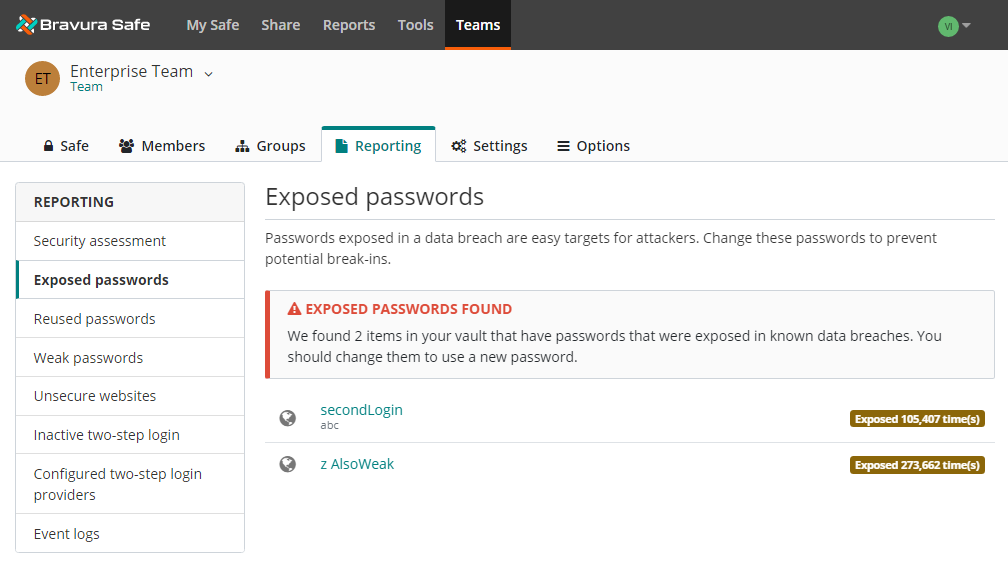Open Weak passwords report
Screen dimensions: 1008x570
coord(130,358)
